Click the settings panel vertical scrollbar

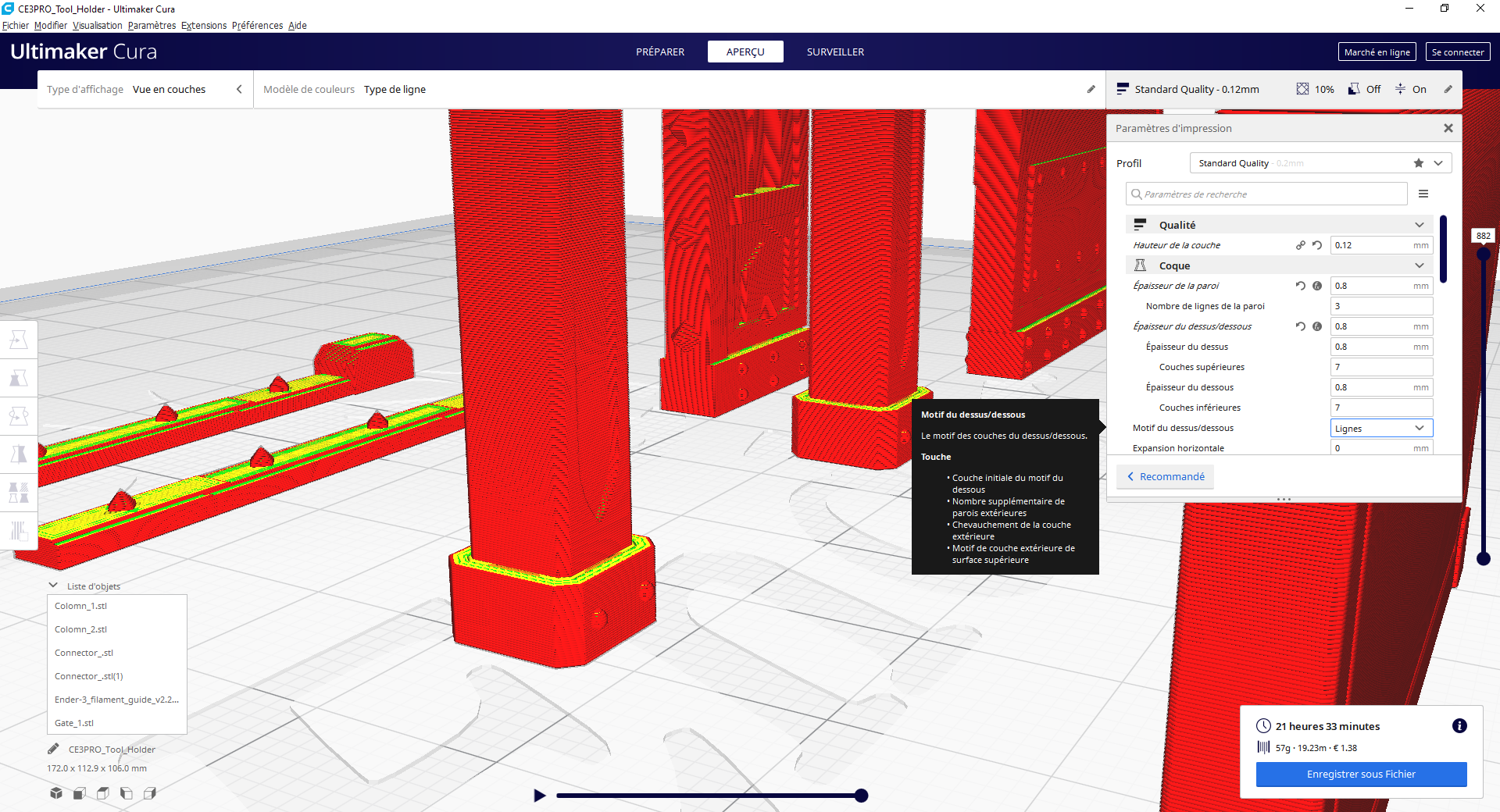pos(1444,249)
